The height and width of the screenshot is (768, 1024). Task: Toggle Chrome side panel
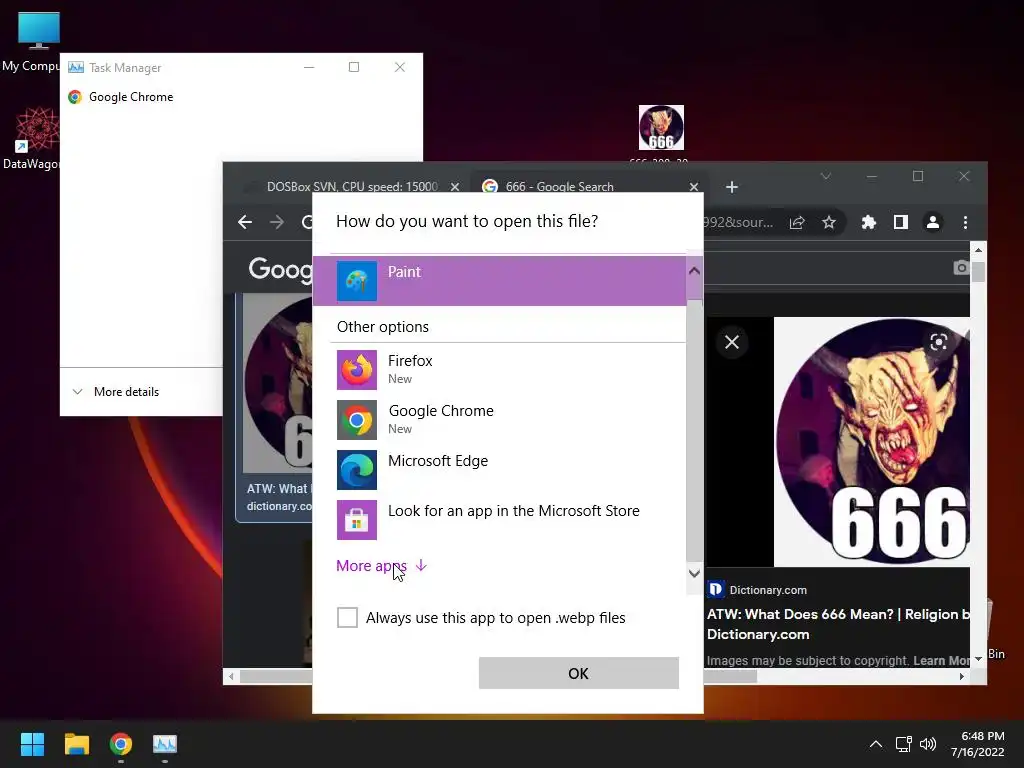click(x=901, y=223)
